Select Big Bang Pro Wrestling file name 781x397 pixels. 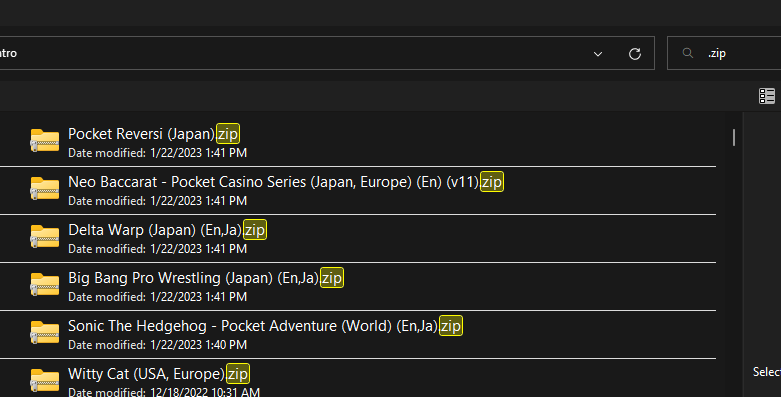[x=205, y=277]
